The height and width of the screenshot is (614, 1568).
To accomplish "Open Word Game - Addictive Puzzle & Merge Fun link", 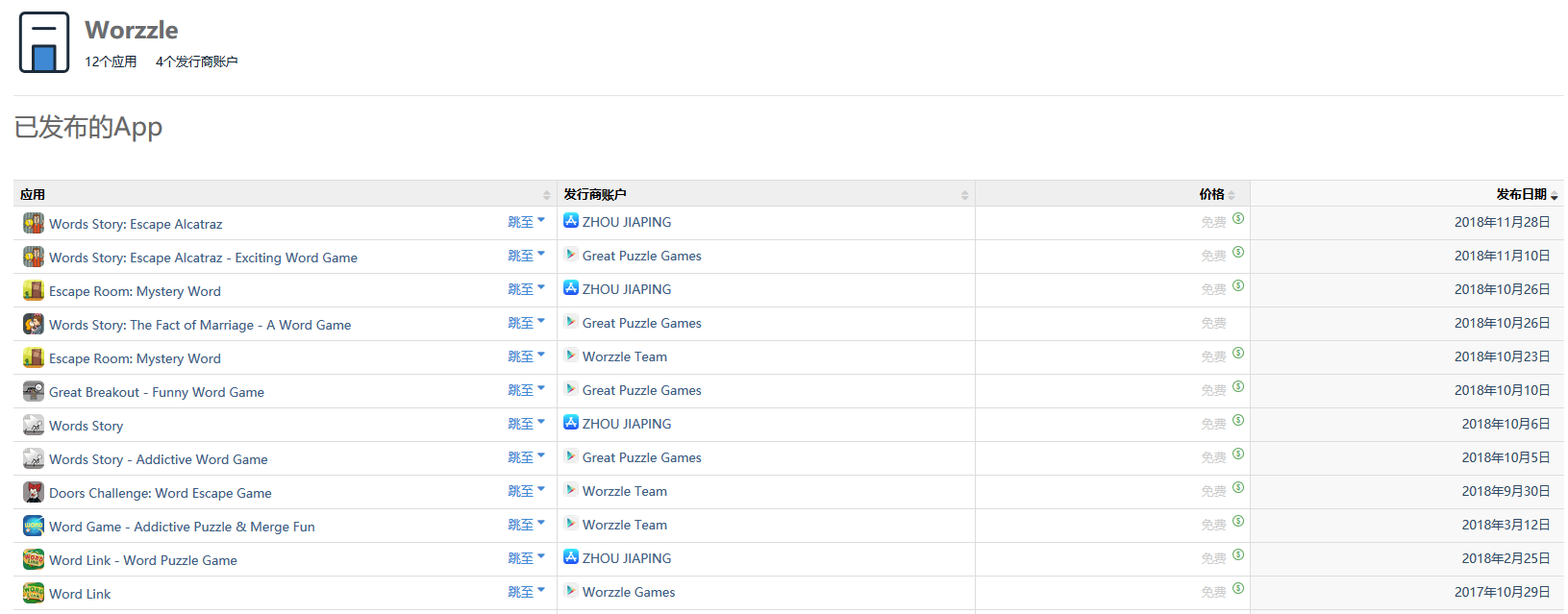I will [182, 527].
